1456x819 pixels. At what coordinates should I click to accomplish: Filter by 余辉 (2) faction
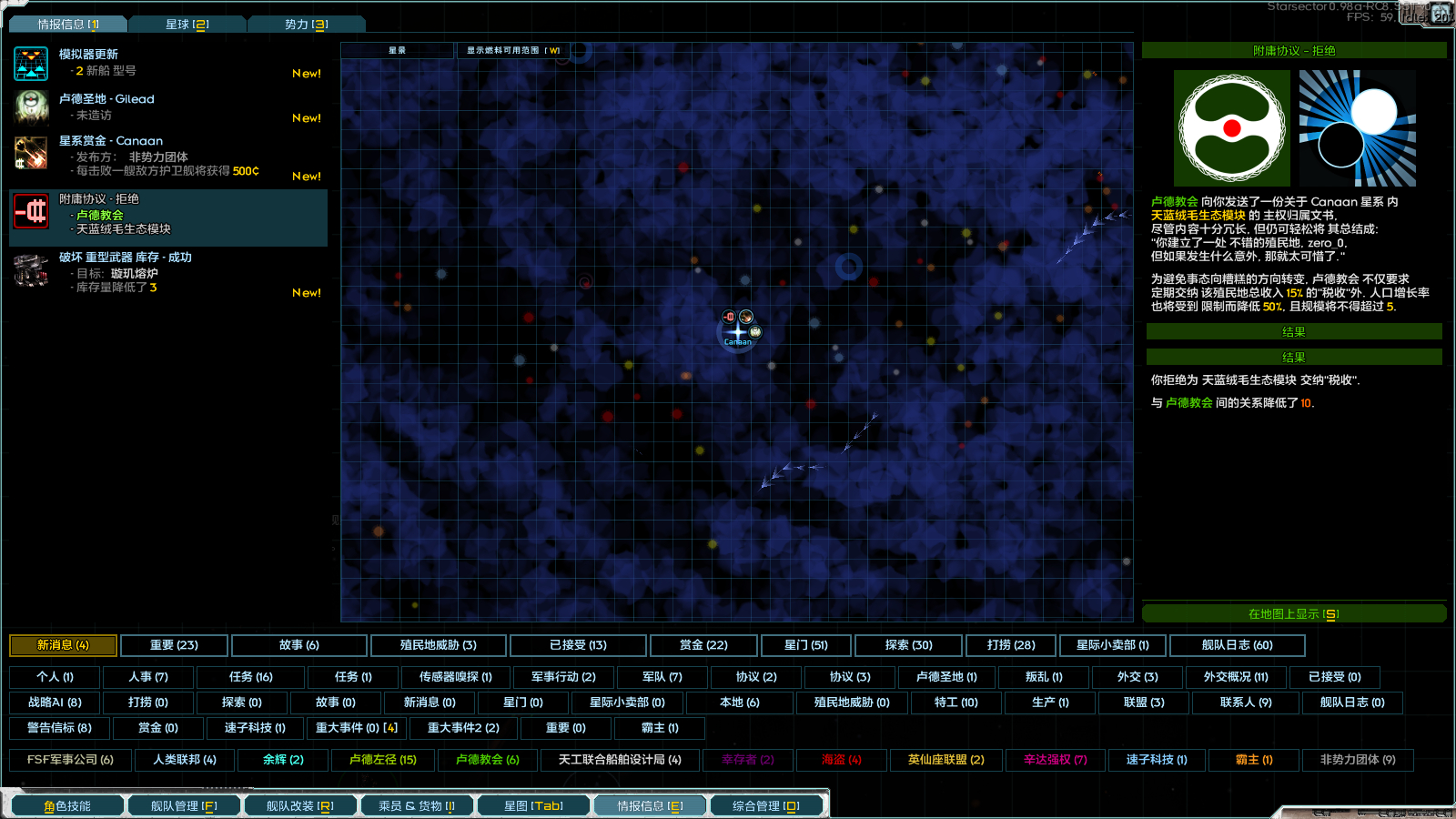pyautogui.click(x=283, y=760)
